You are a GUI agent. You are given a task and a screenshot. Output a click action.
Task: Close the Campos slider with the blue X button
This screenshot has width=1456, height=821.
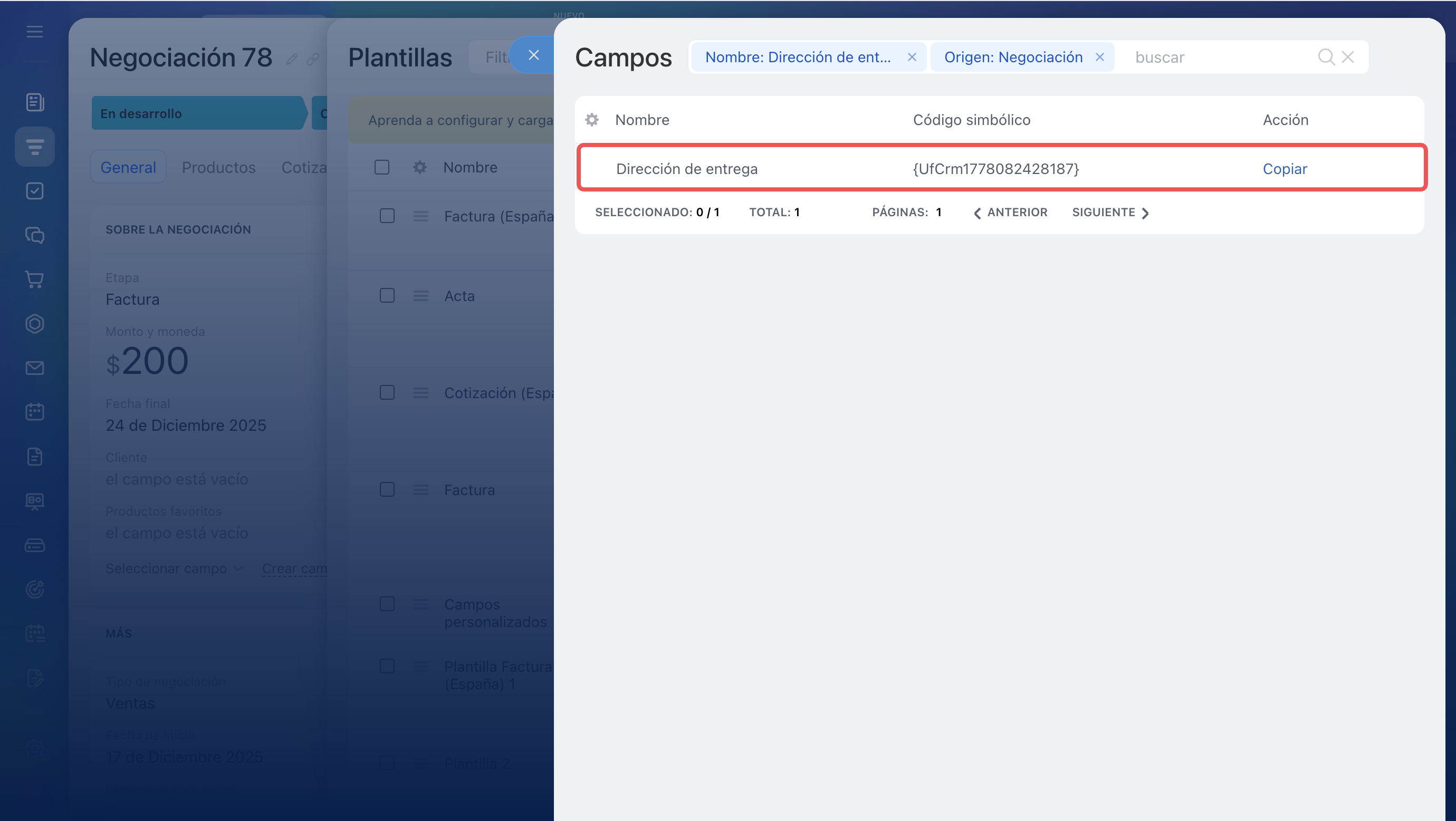coord(533,55)
